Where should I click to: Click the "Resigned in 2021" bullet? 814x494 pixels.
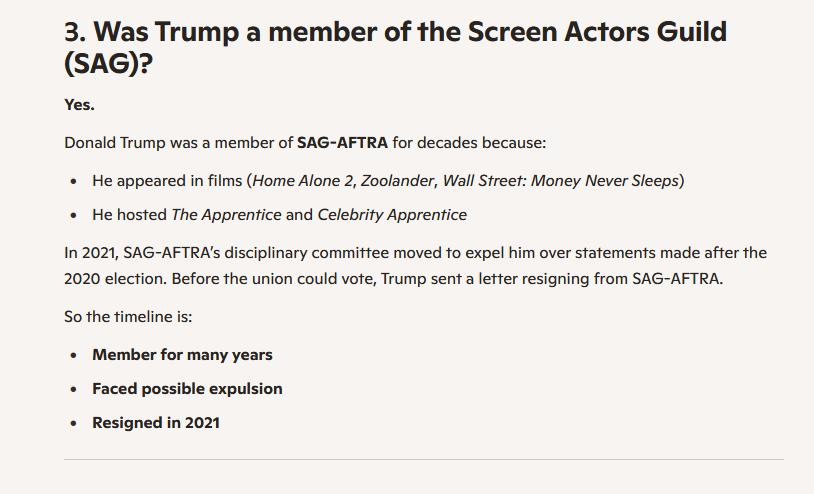155,422
